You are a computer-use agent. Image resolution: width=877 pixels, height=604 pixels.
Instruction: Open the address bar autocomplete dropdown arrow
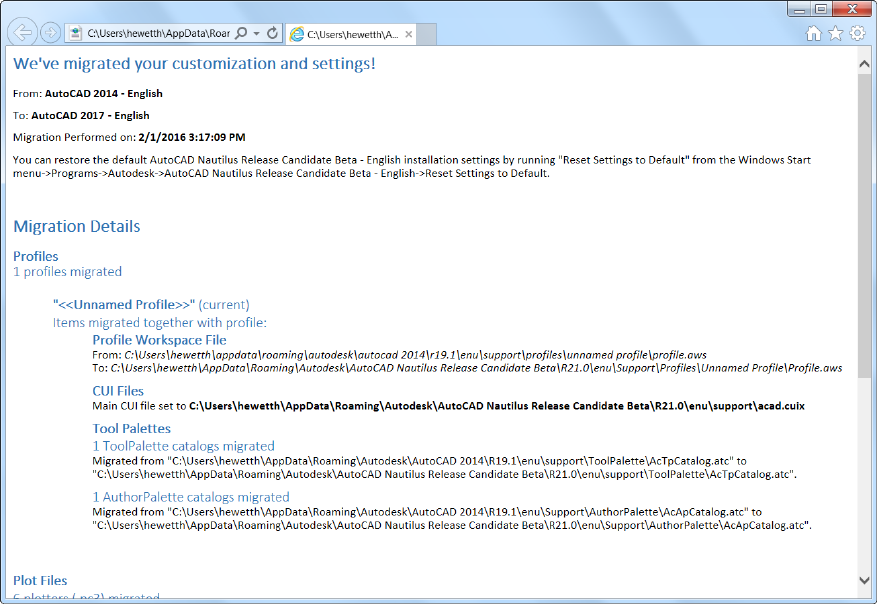[256, 34]
